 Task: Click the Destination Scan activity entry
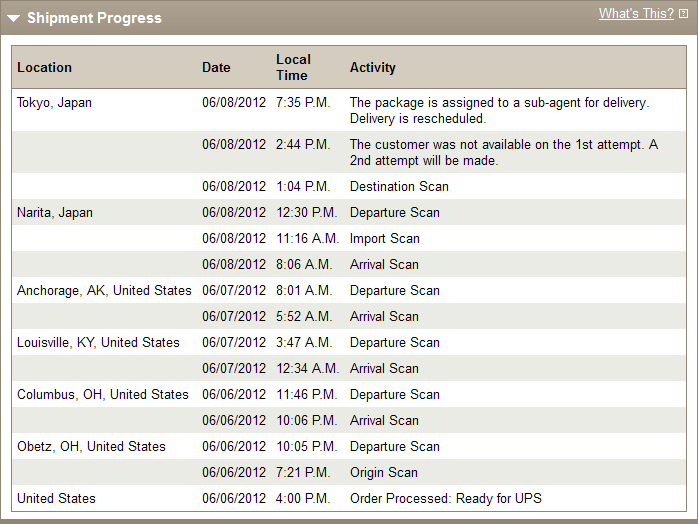(x=399, y=187)
